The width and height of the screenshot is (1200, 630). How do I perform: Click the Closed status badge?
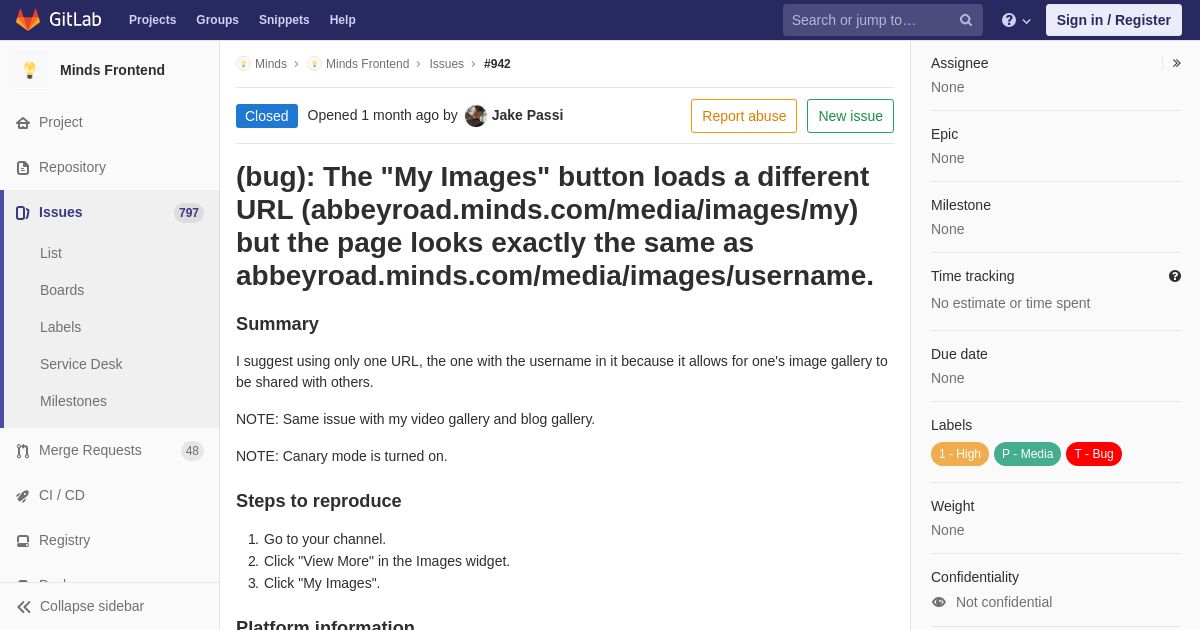(x=267, y=116)
